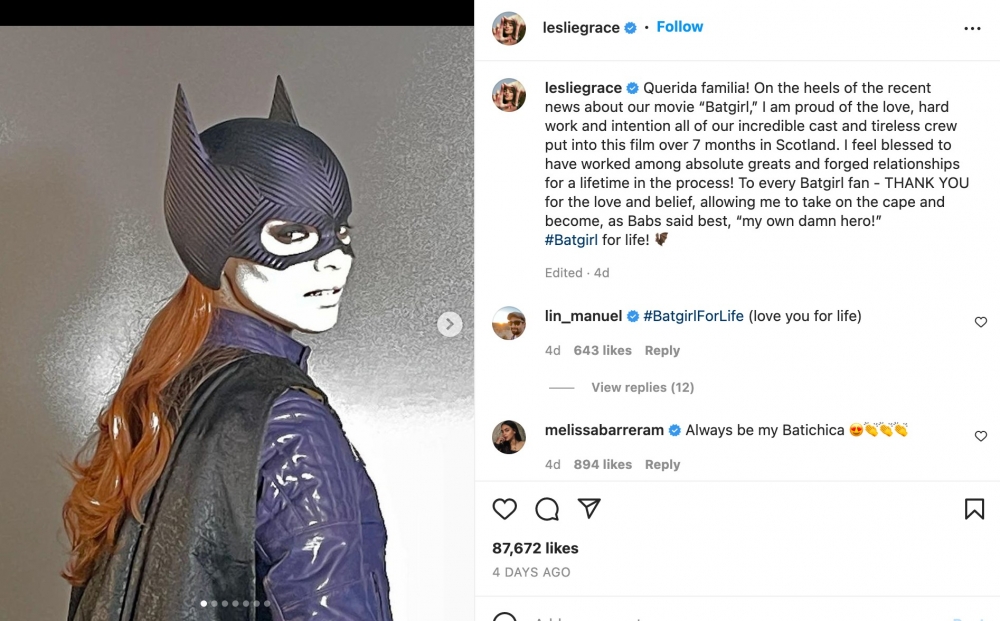The image size is (1000, 621).
Task: Show 894 likes on melissabarreram's comment
Action: coord(602,465)
